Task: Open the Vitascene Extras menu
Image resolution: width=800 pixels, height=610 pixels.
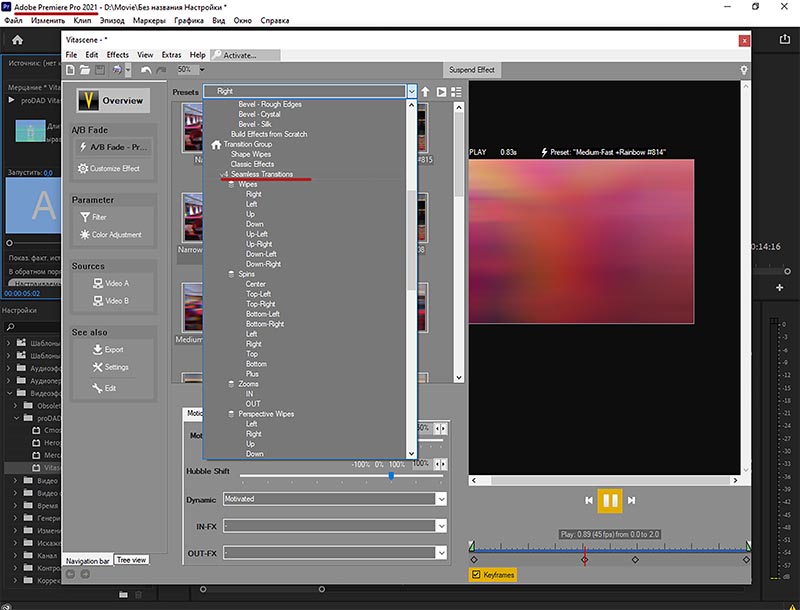Action: (171, 55)
